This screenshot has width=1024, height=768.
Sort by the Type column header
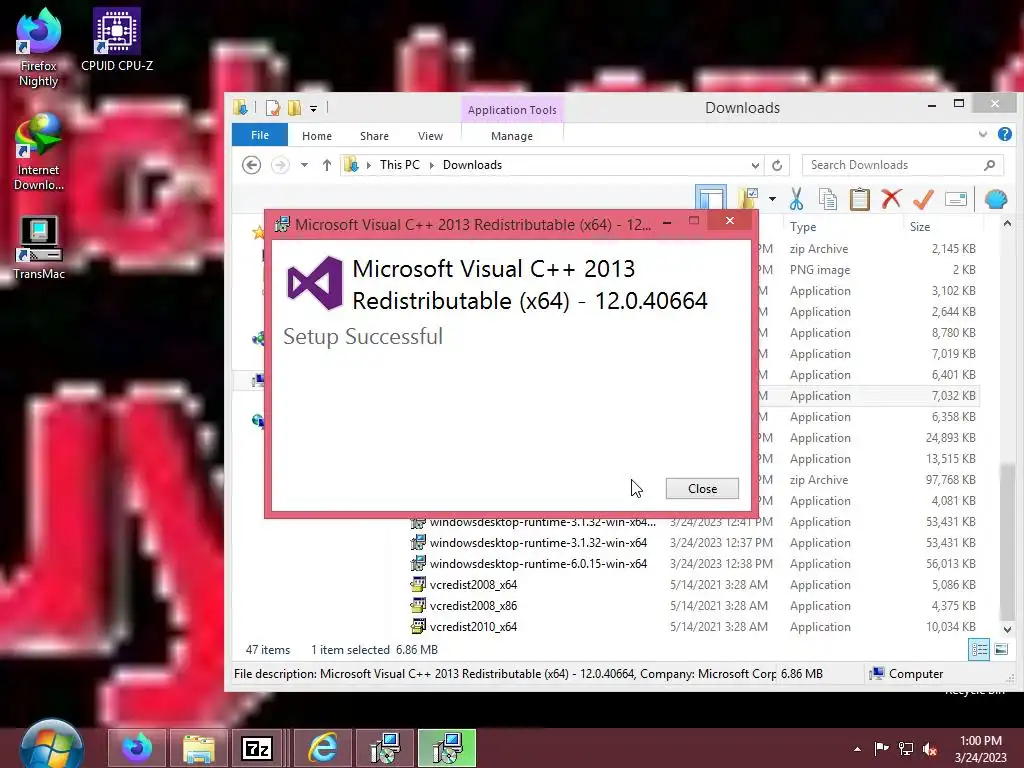pyautogui.click(x=803, y=227)
